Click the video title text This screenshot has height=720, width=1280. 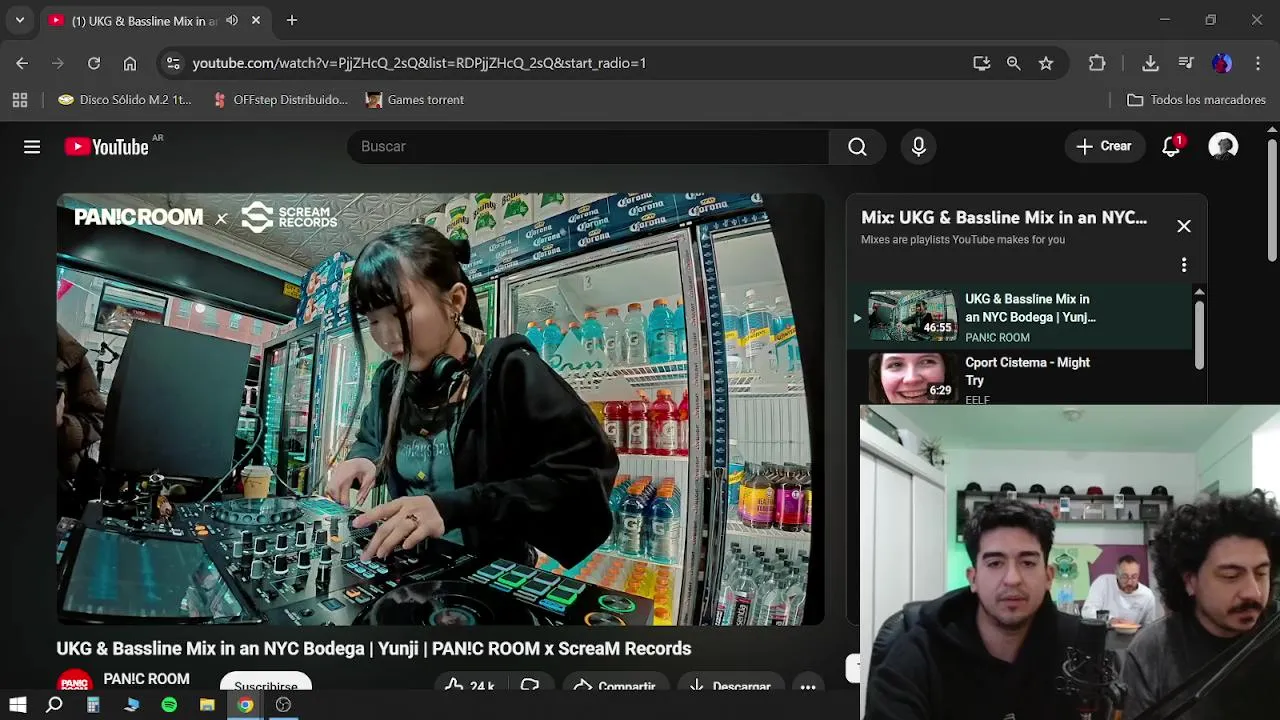pyautogui.click(x=374, y=649)
